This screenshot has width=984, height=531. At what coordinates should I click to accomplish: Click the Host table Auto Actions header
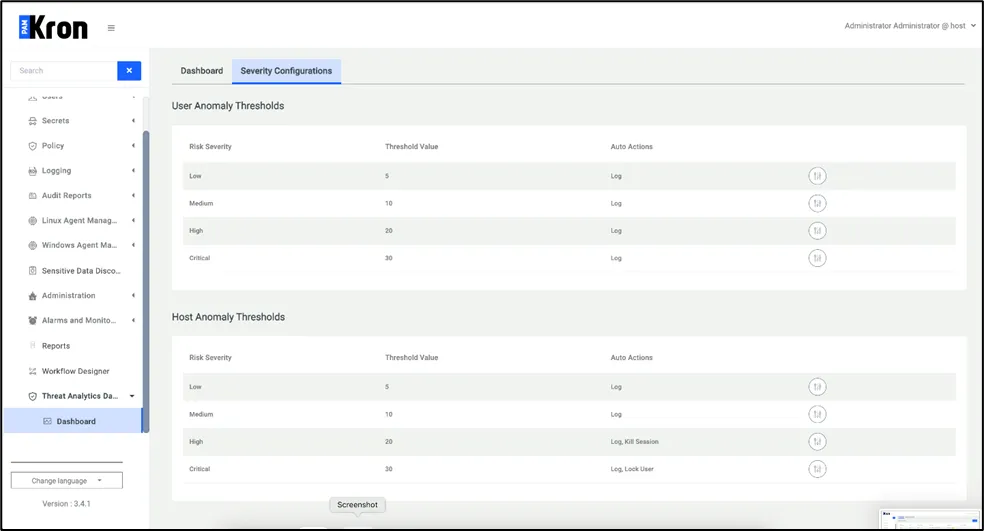pyautogui.click(x=631, y=358)
